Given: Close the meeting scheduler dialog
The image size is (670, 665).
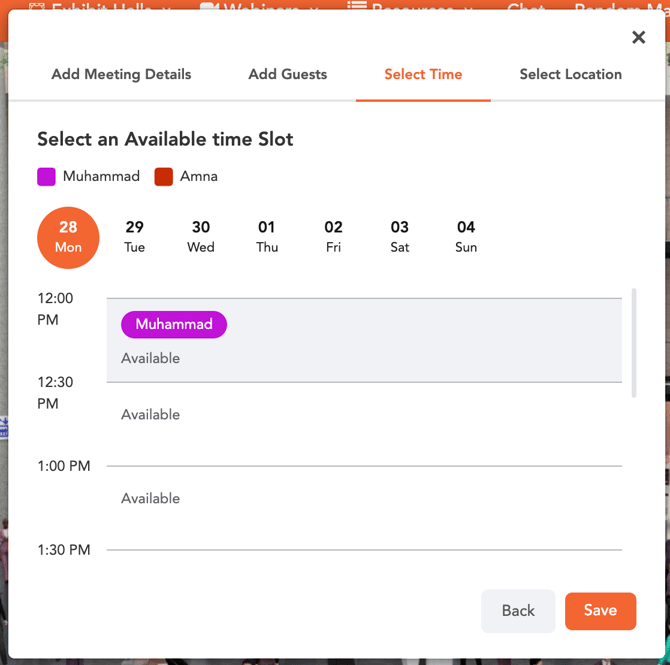Looking at the screenshot, I should (638, 37).
